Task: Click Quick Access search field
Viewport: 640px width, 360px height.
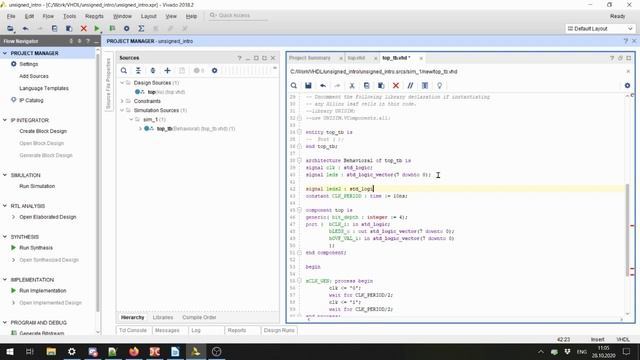Action: pyautogui.click(x=238, y=16)
